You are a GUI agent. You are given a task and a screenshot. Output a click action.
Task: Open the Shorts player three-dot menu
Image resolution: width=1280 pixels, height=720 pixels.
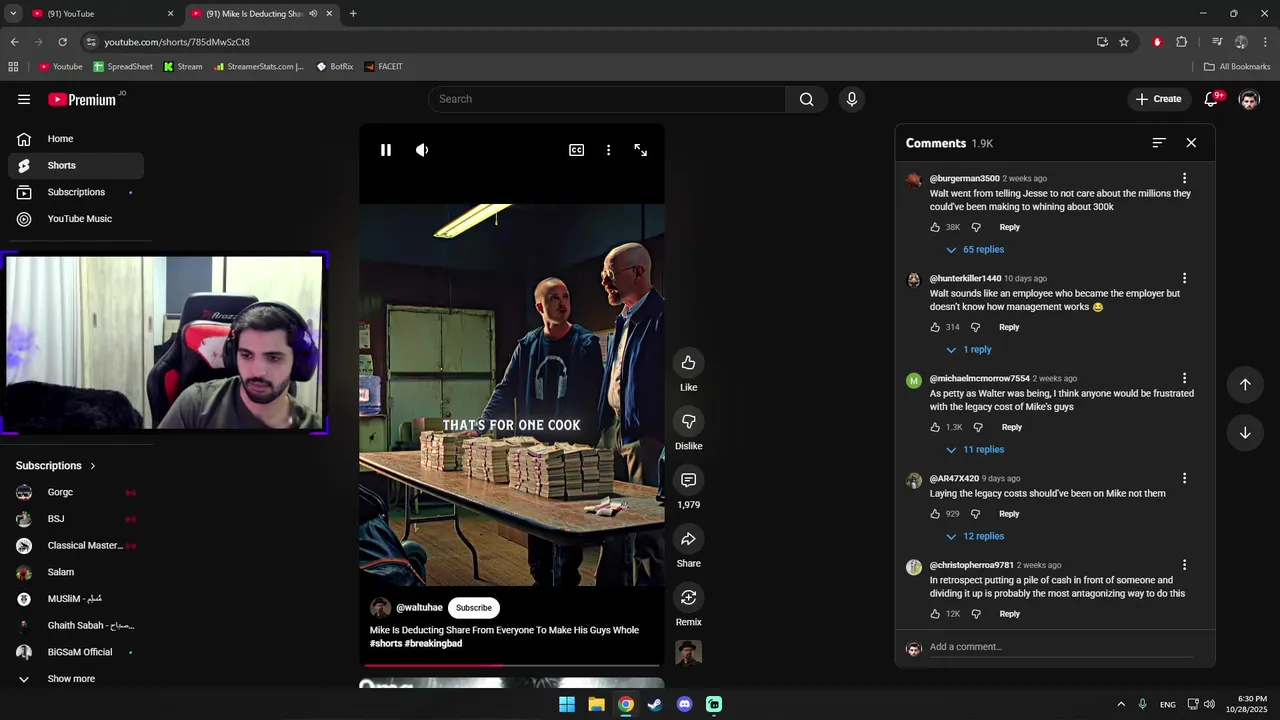tap(608, 150)
